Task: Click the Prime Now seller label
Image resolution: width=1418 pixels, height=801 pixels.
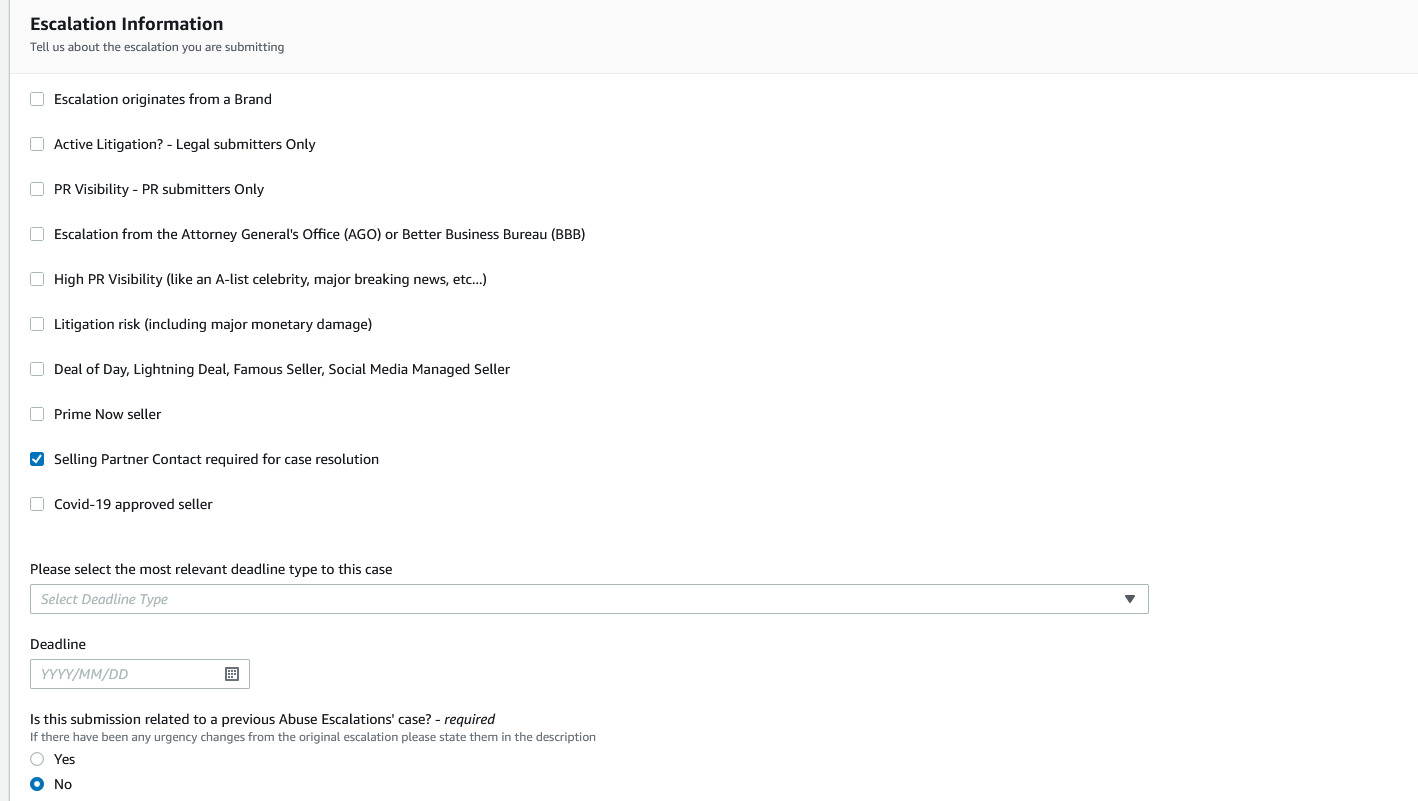Action: 107,414
